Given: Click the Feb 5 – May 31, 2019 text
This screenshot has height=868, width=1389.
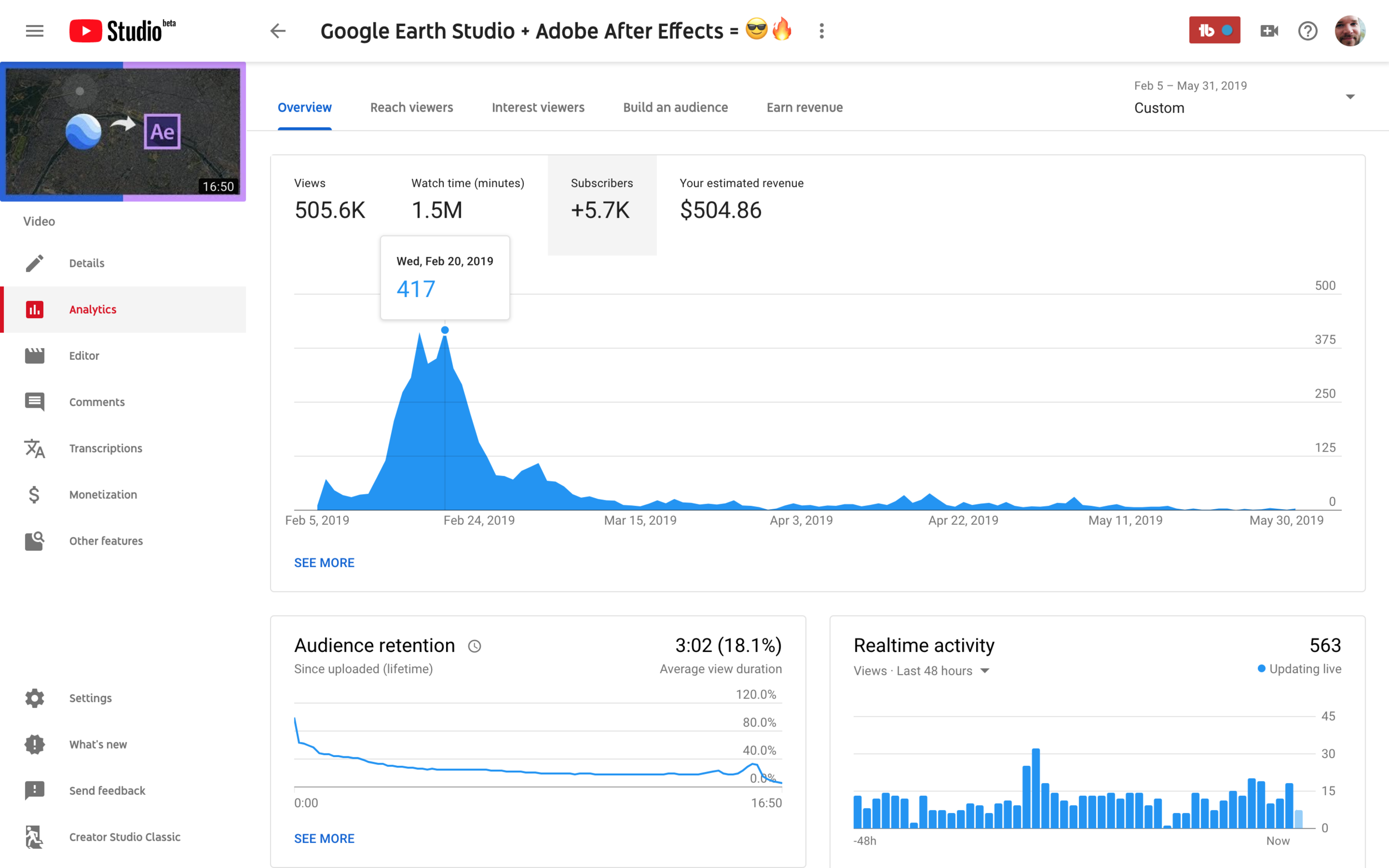Looking at the screenshot, I should point(1190,86).
